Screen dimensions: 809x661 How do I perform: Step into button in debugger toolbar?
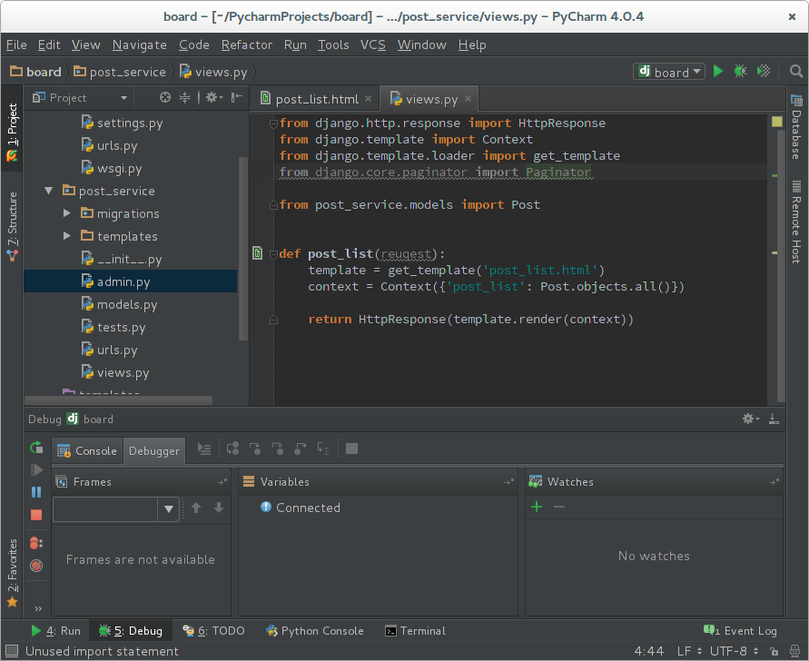[255, 449]
